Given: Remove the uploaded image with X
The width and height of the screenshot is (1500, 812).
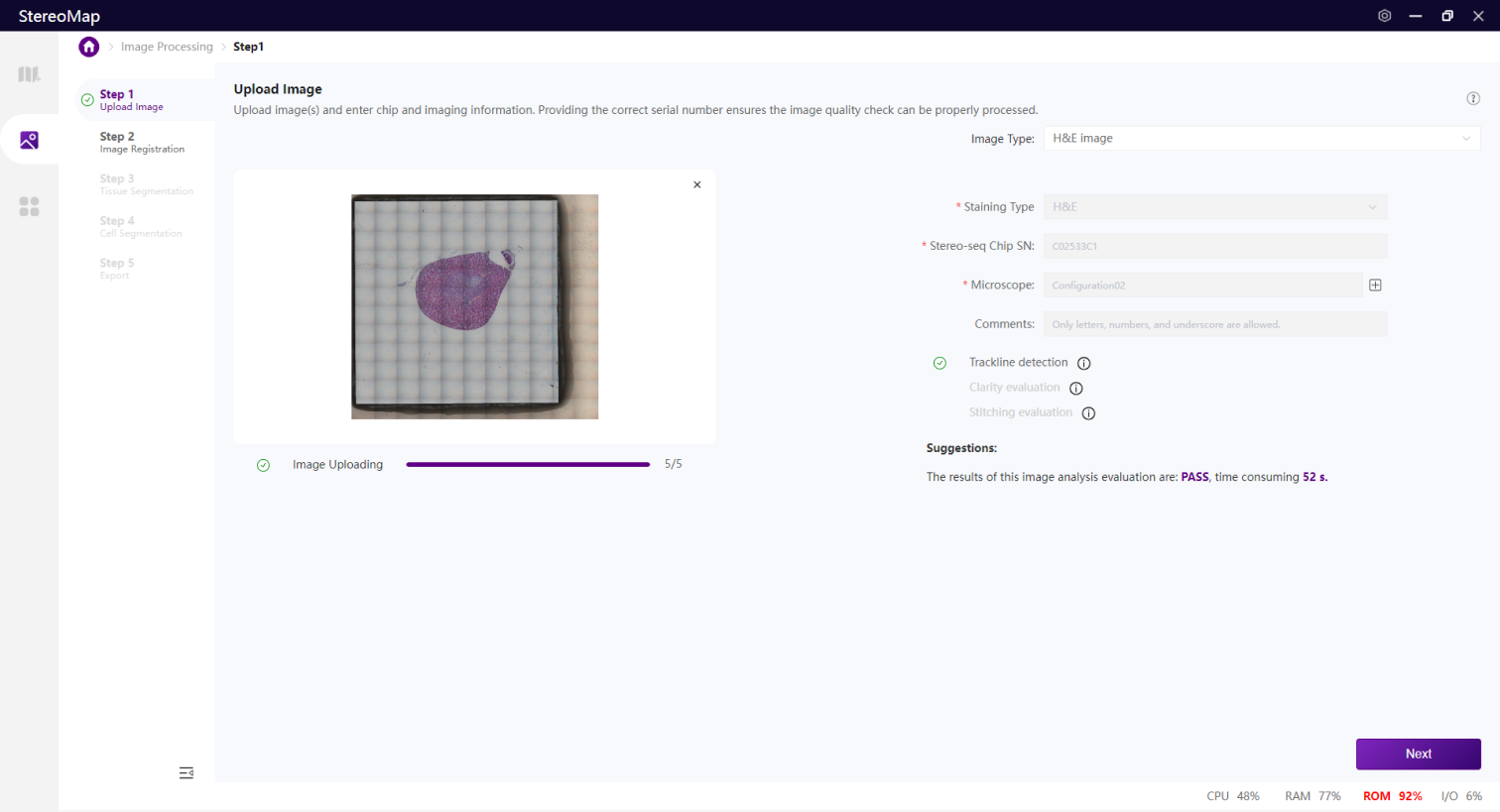Looking at the screenshot, I should tap(696, 185).
